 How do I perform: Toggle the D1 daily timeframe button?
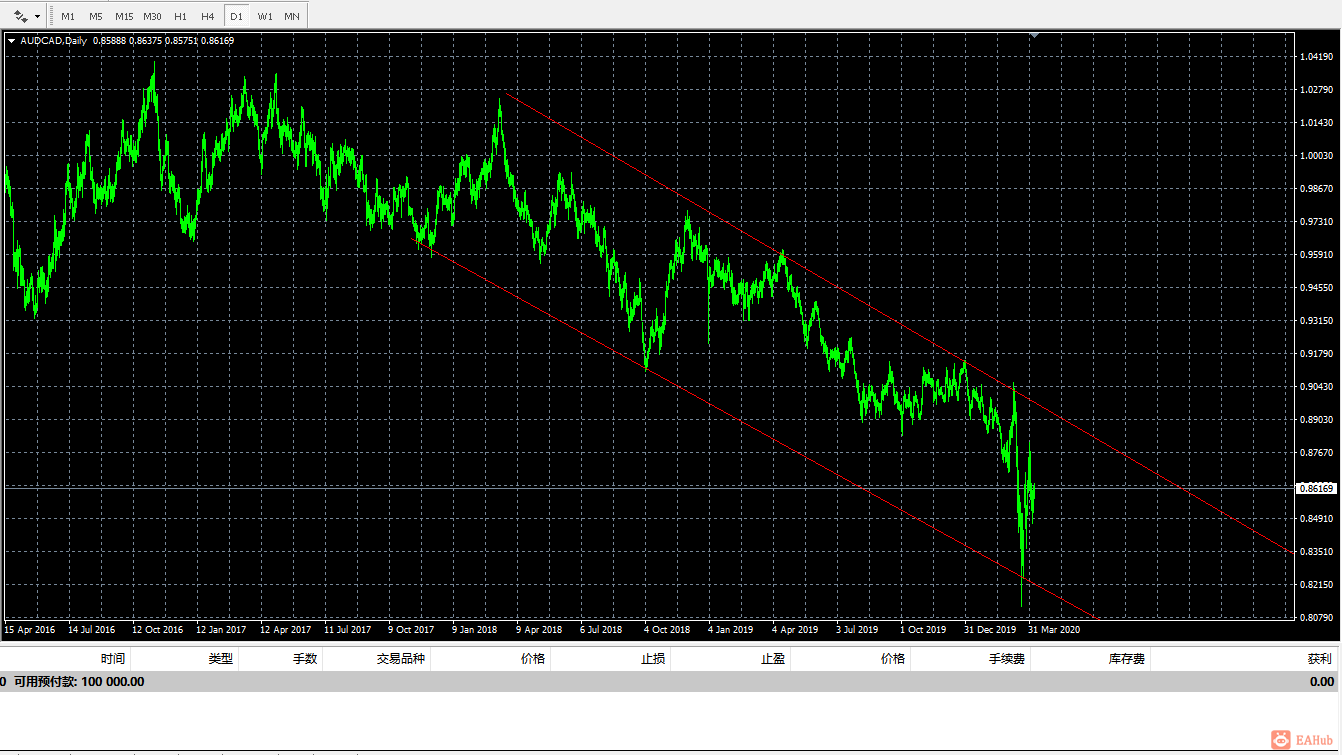click(x=236, y=16)
